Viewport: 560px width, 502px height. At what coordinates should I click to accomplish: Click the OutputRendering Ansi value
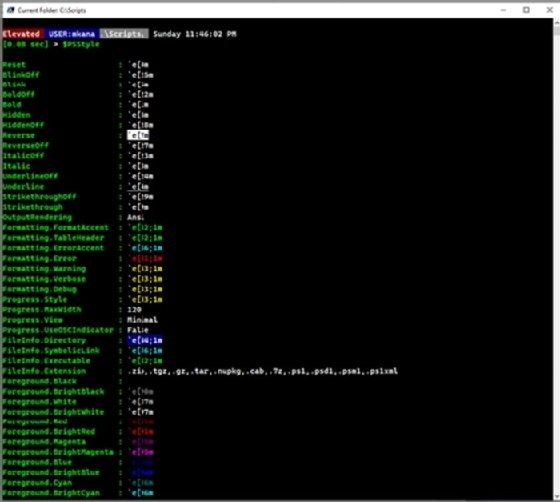point(136,217)
